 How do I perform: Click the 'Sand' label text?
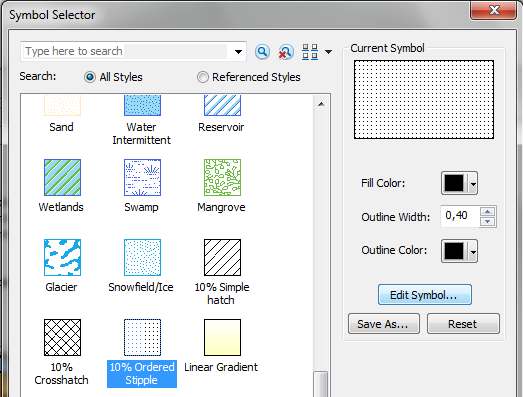(x=61, y=127)
